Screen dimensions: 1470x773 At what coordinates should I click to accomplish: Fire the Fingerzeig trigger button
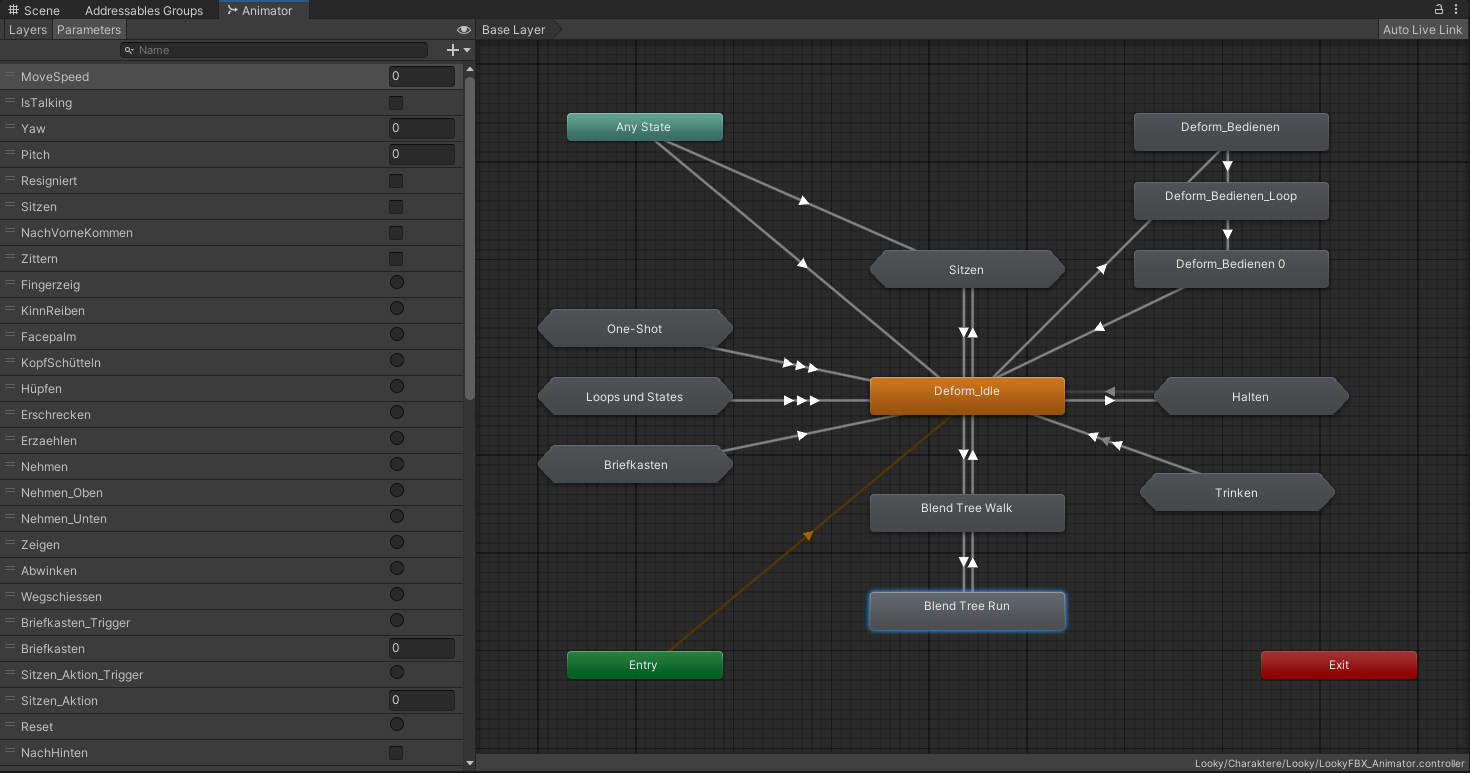pos(396,282)
